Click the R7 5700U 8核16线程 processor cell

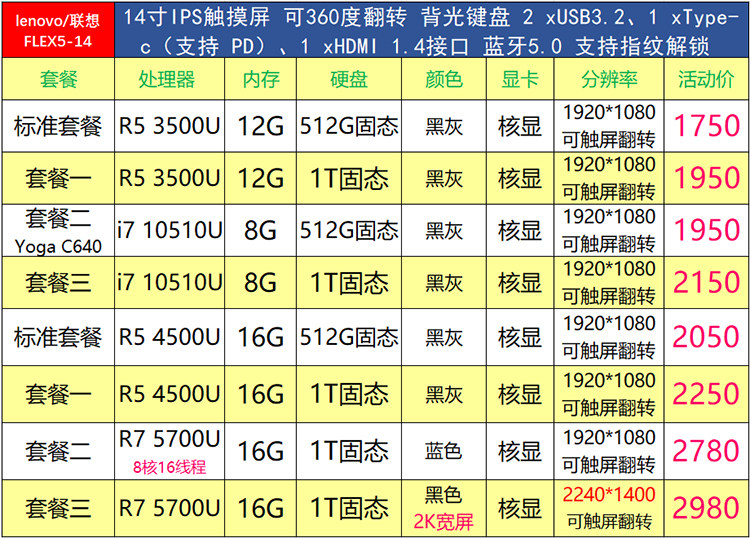[x=169, y=451]
